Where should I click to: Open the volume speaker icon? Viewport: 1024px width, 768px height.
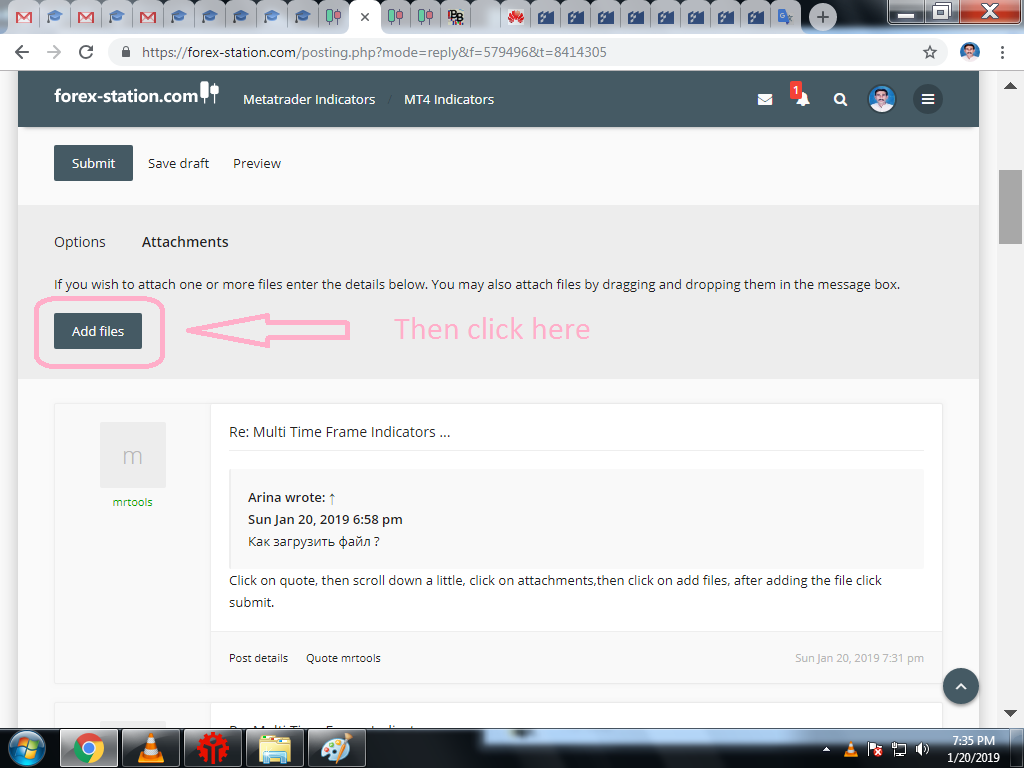(922, 749)
